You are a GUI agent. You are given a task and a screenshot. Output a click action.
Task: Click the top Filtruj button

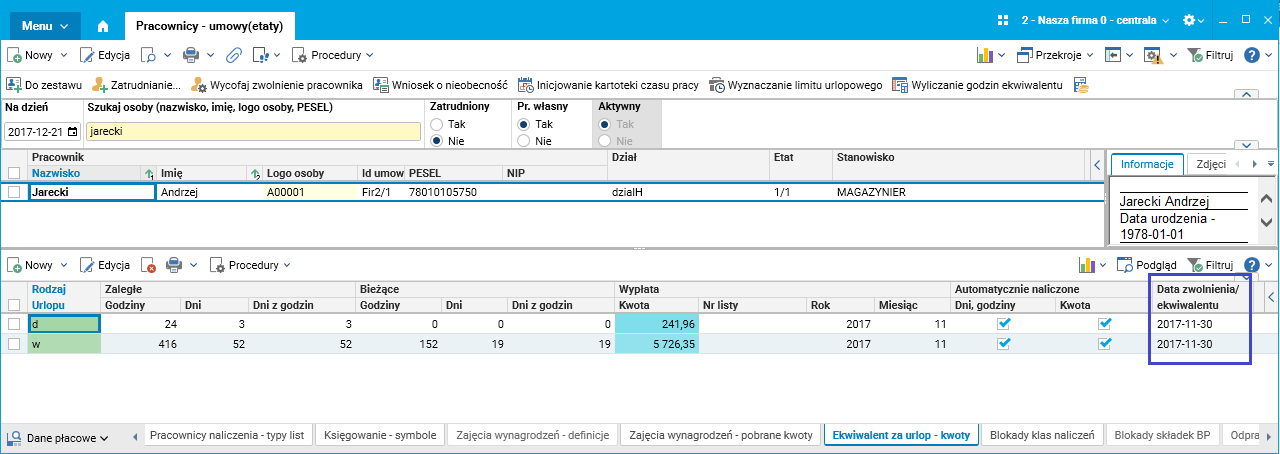tap(1210, 55)
